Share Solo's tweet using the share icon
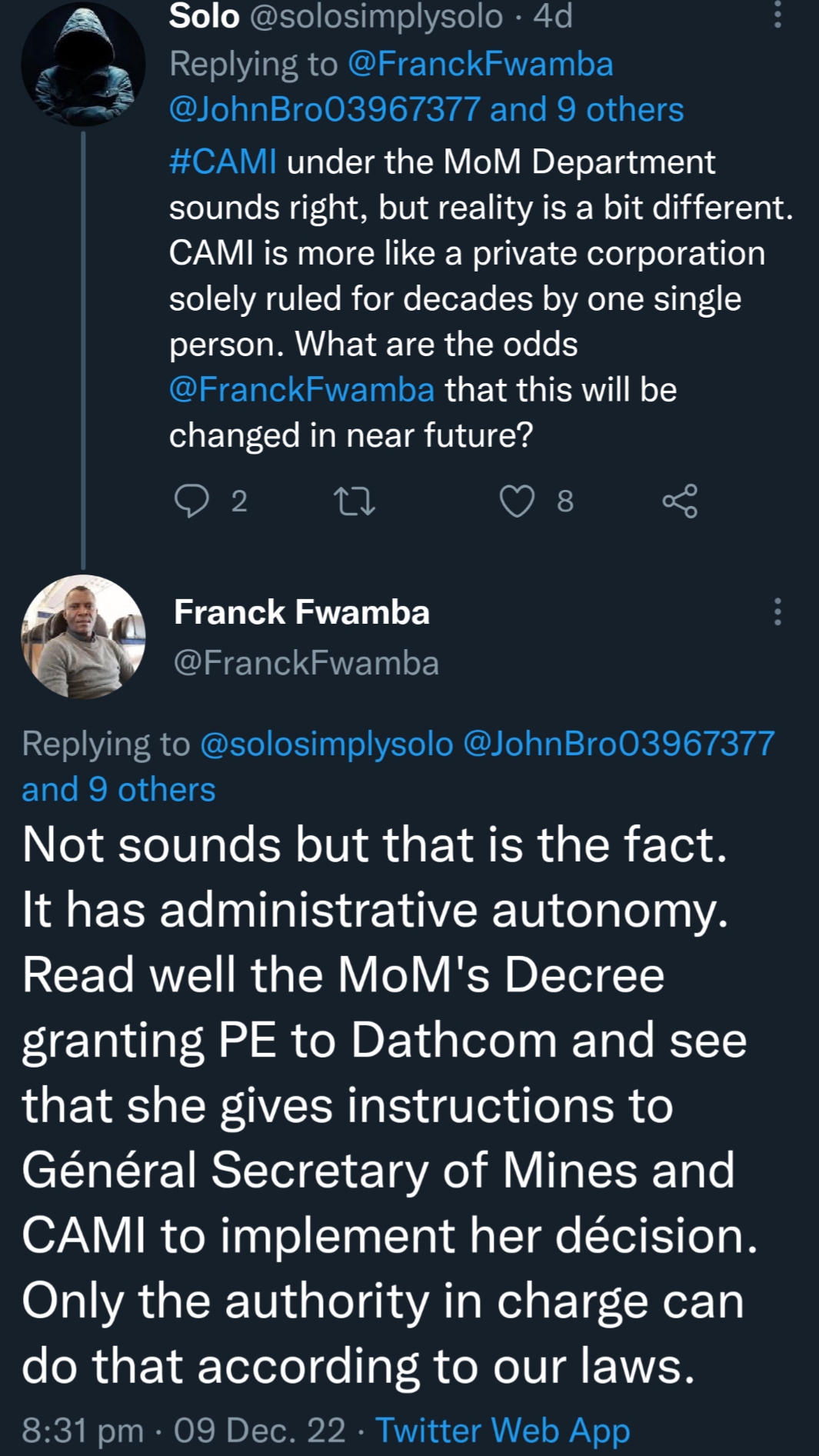Screen dimensions: 819x1456 pos(680,501)
